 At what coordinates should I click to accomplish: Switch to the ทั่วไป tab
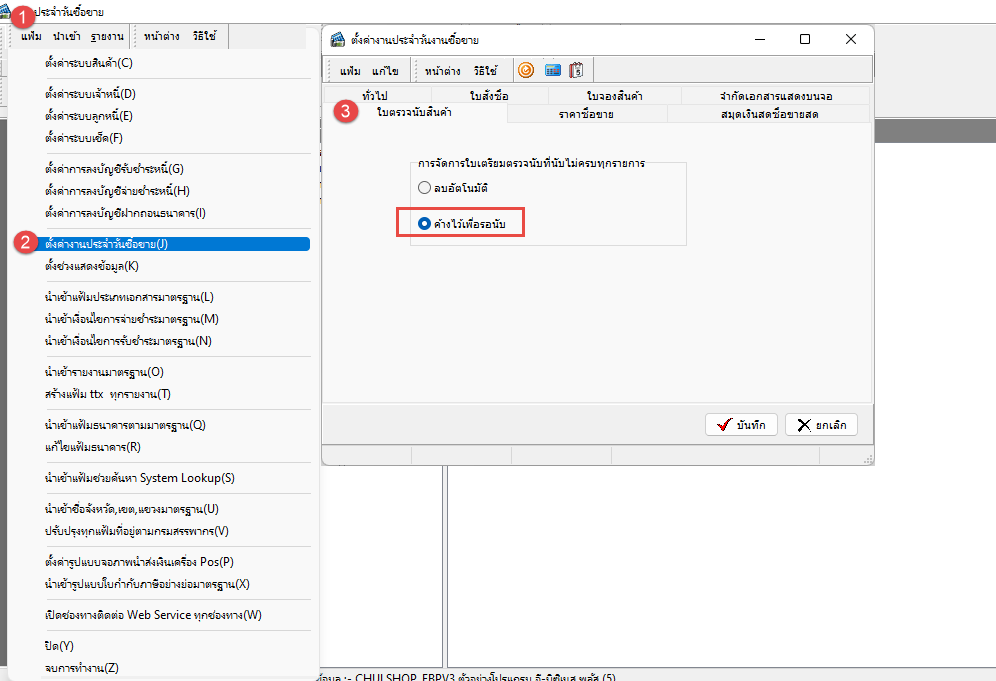[375, 96]
